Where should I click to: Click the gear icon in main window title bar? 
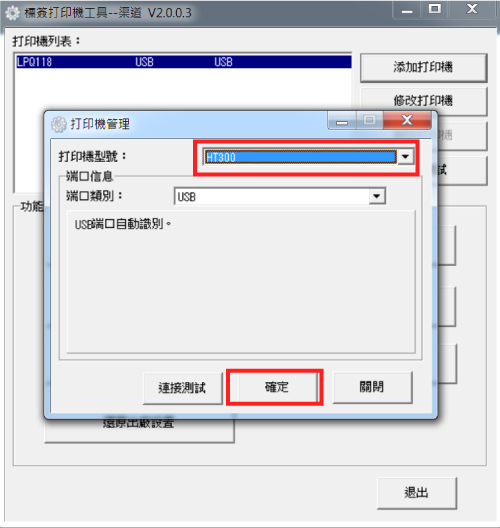[12, 13]
